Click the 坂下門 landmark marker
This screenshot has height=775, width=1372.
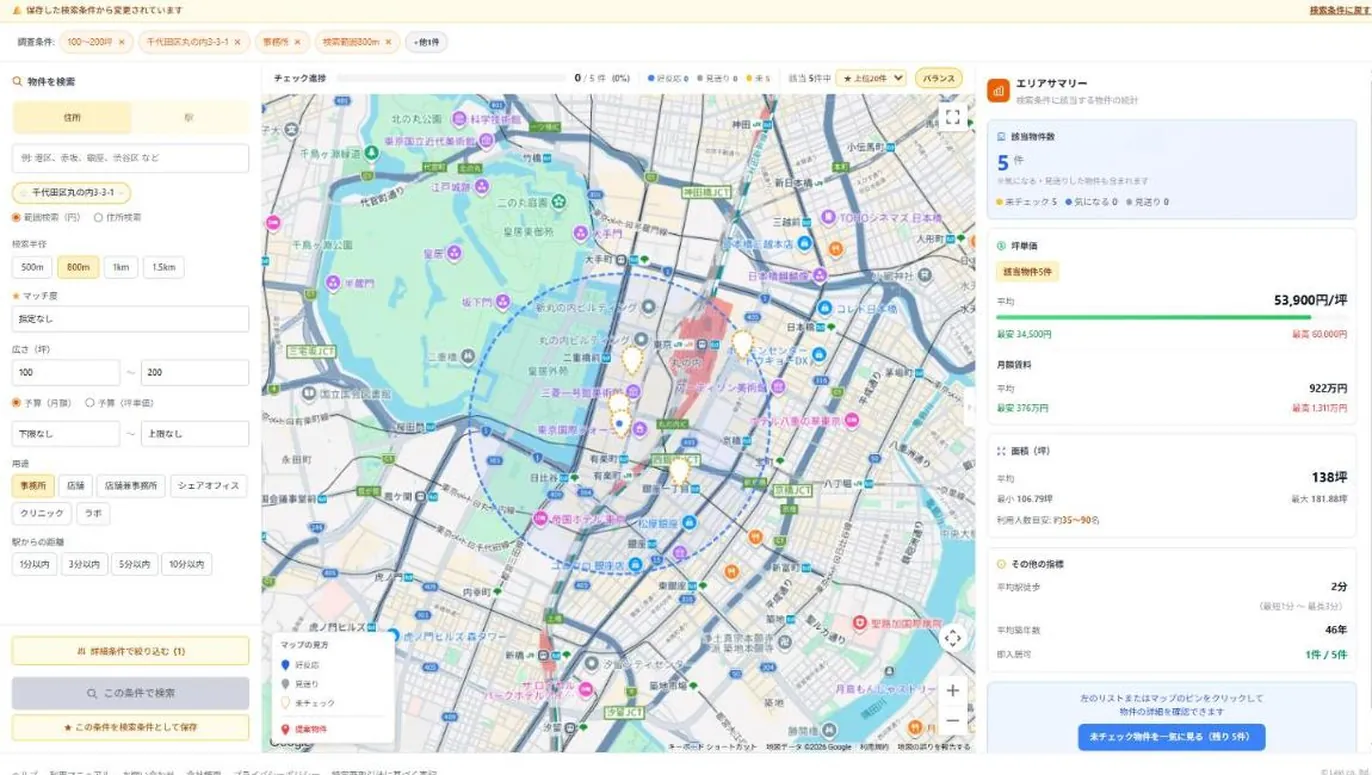point(501,301)
